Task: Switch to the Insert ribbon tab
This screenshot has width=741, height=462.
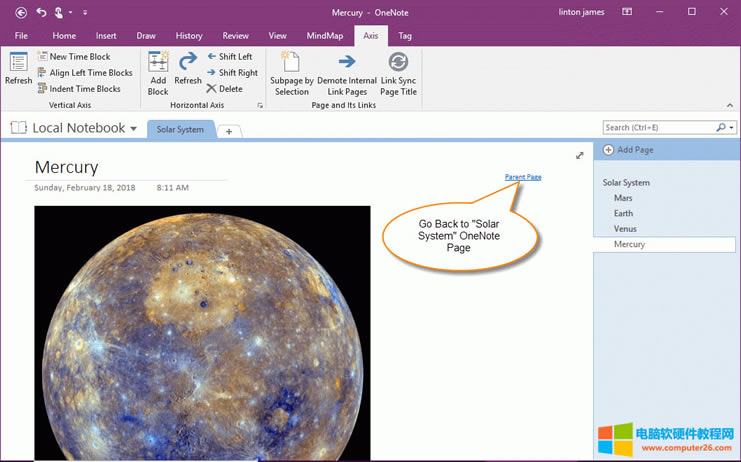Action: click(x=106, y=35)
